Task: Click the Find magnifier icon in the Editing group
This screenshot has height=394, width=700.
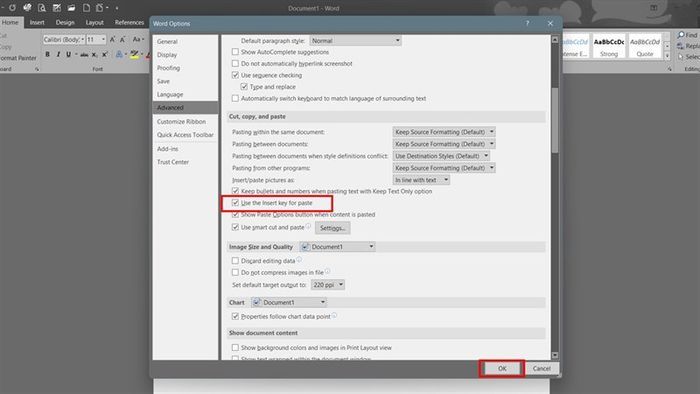Action: [x=681, y=35]
